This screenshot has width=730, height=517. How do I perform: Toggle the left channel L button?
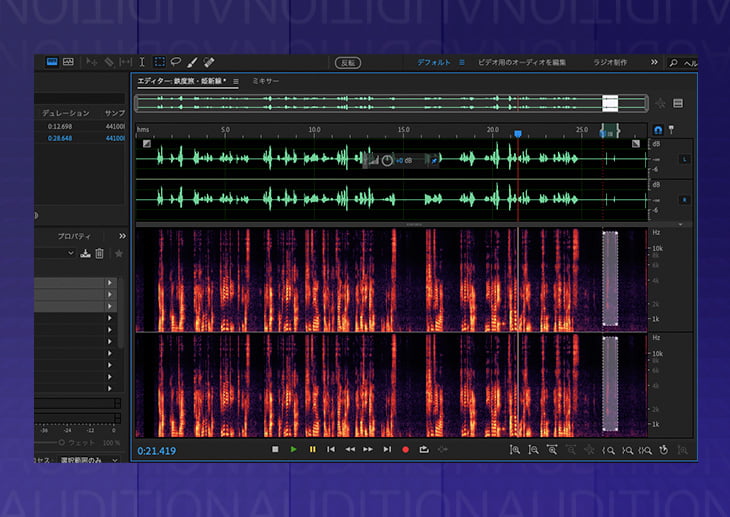coord(685,159)
